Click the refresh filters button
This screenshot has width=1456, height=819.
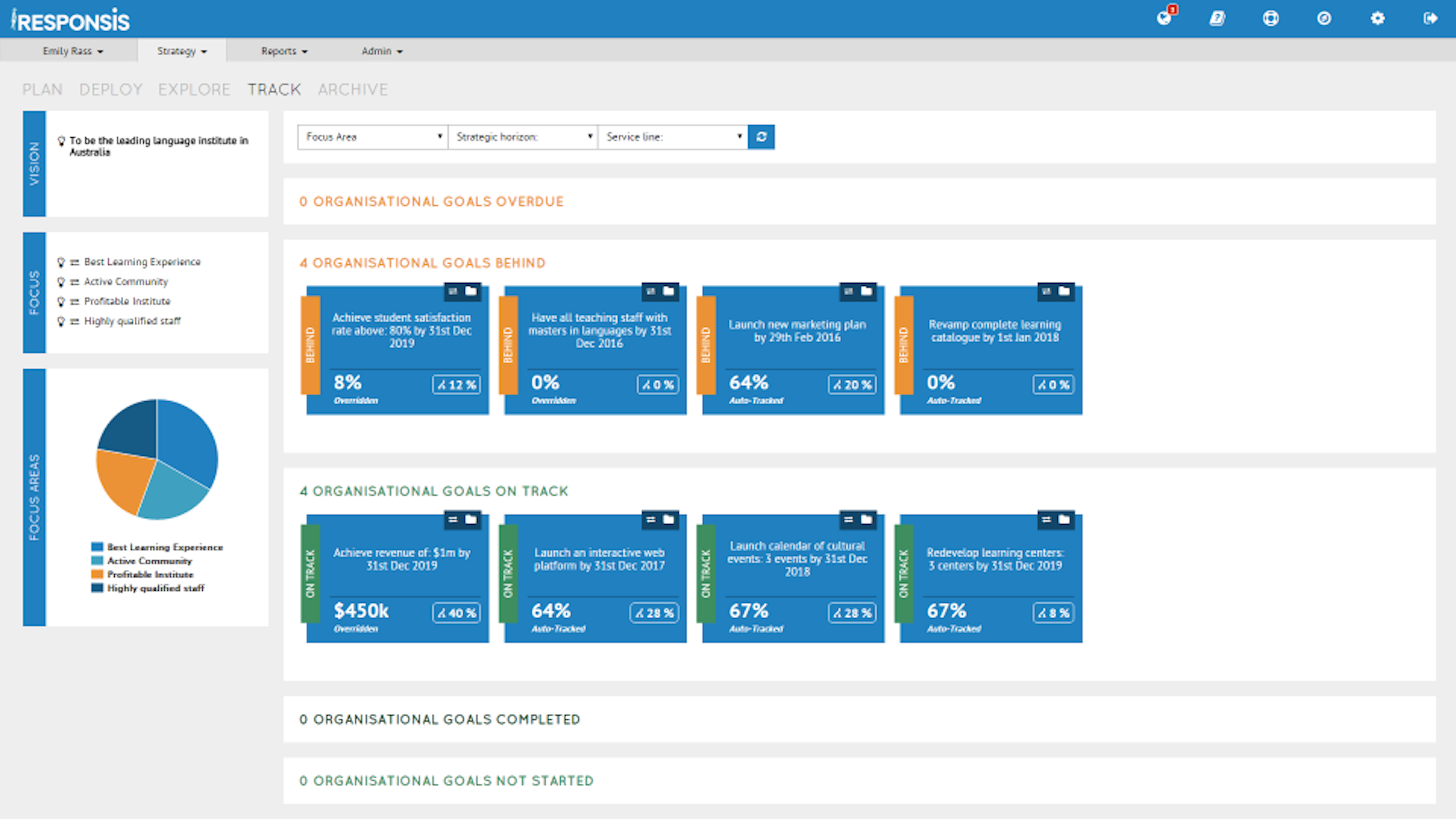[x=761, y=137]
